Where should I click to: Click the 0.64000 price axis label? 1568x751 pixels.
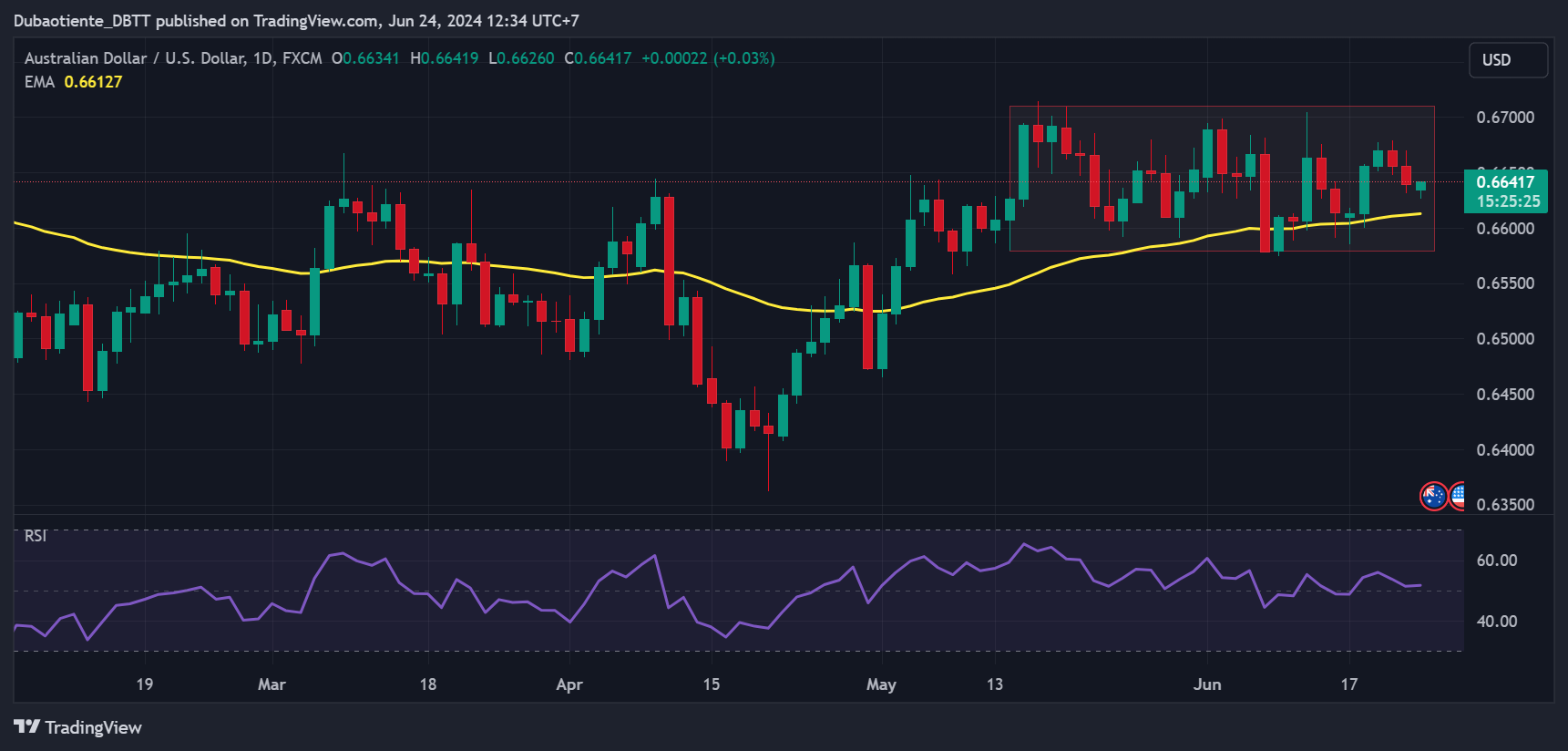pyautogui.click(x=1505, y=450)
